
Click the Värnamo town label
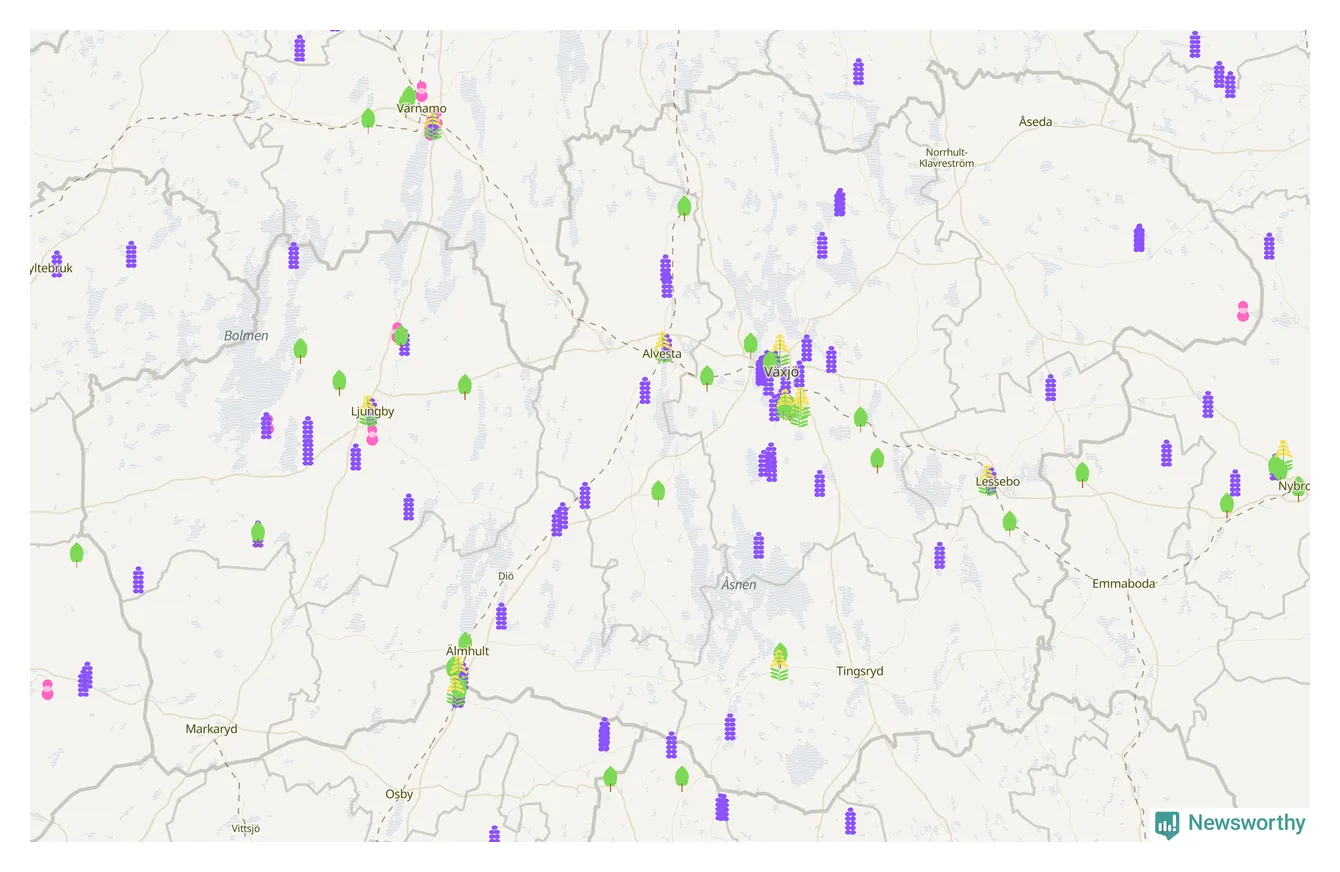(422, 108)
